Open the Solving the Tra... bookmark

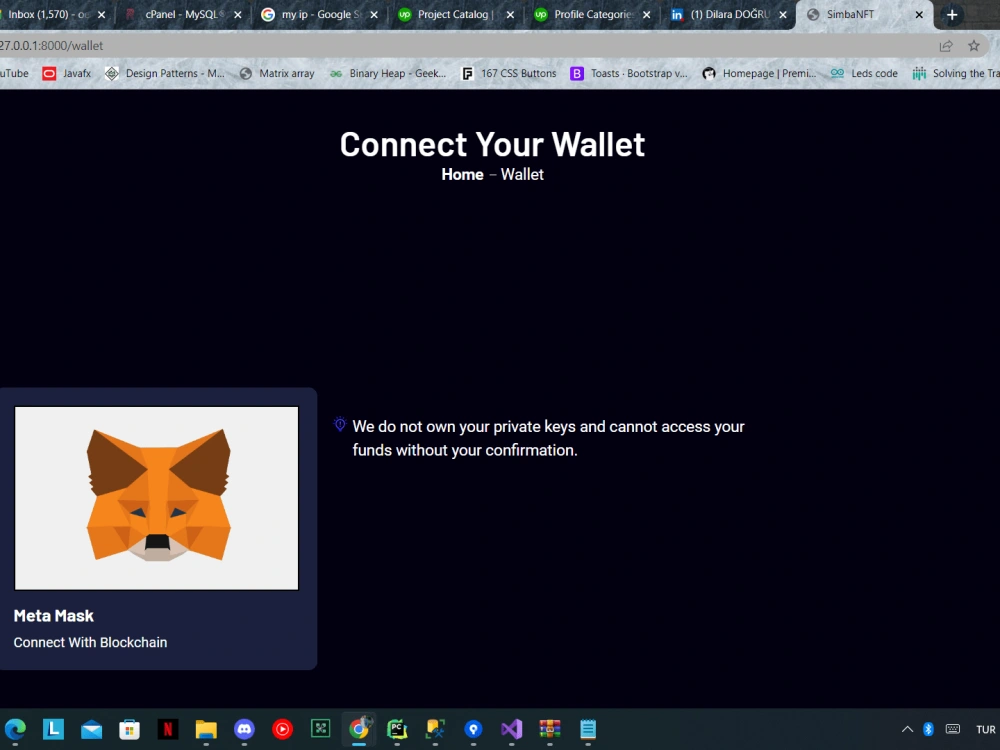click(x=955, y=73)
